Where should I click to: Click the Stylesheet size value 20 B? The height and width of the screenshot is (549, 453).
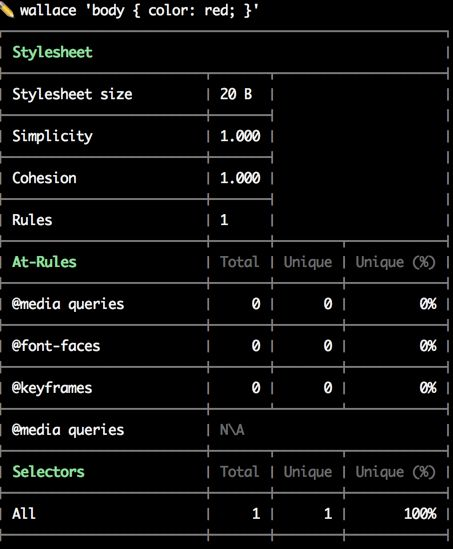236,94
